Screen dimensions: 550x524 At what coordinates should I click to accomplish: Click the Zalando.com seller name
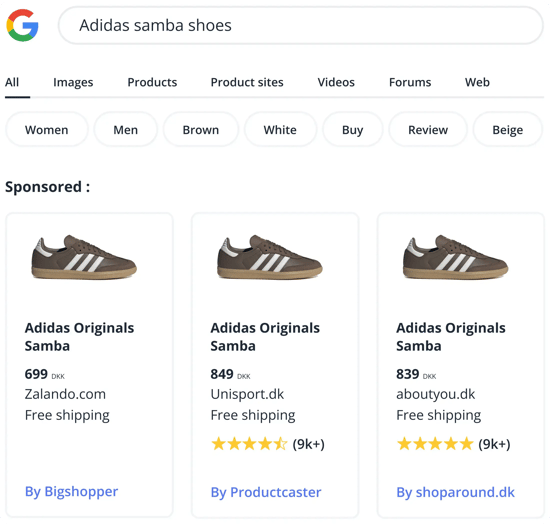point(65,394)
